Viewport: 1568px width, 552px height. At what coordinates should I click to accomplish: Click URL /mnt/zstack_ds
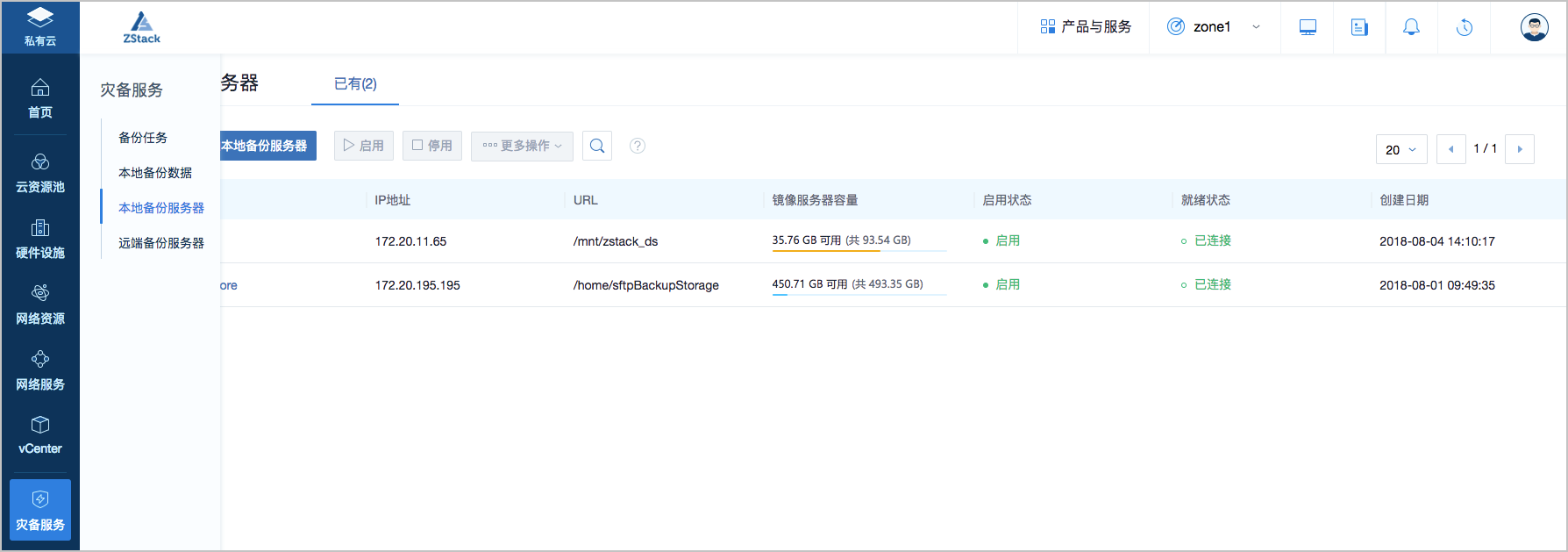coord(616,241)
